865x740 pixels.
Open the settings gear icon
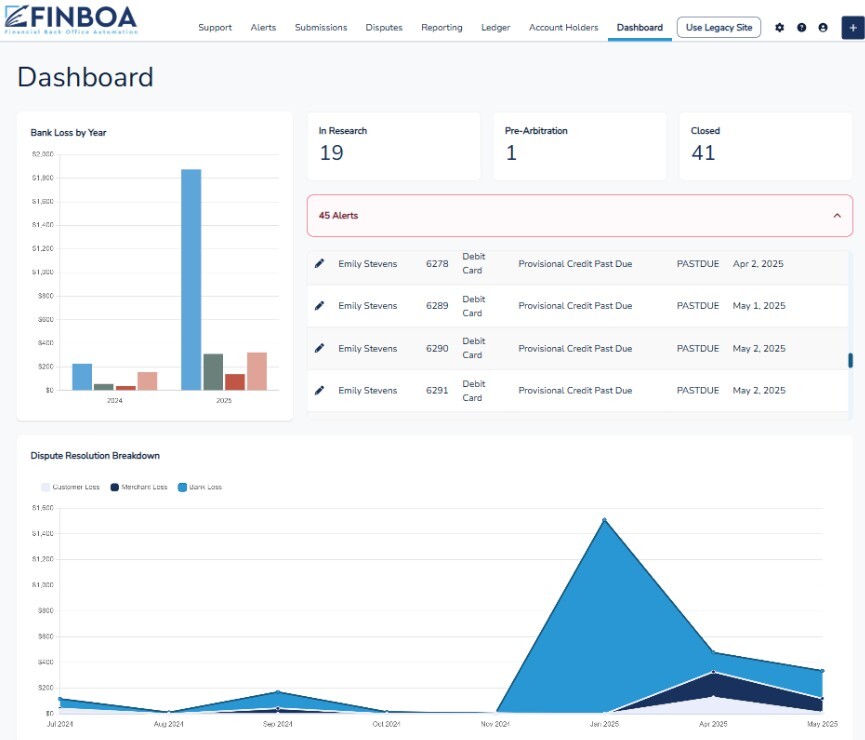pos(780,28)
